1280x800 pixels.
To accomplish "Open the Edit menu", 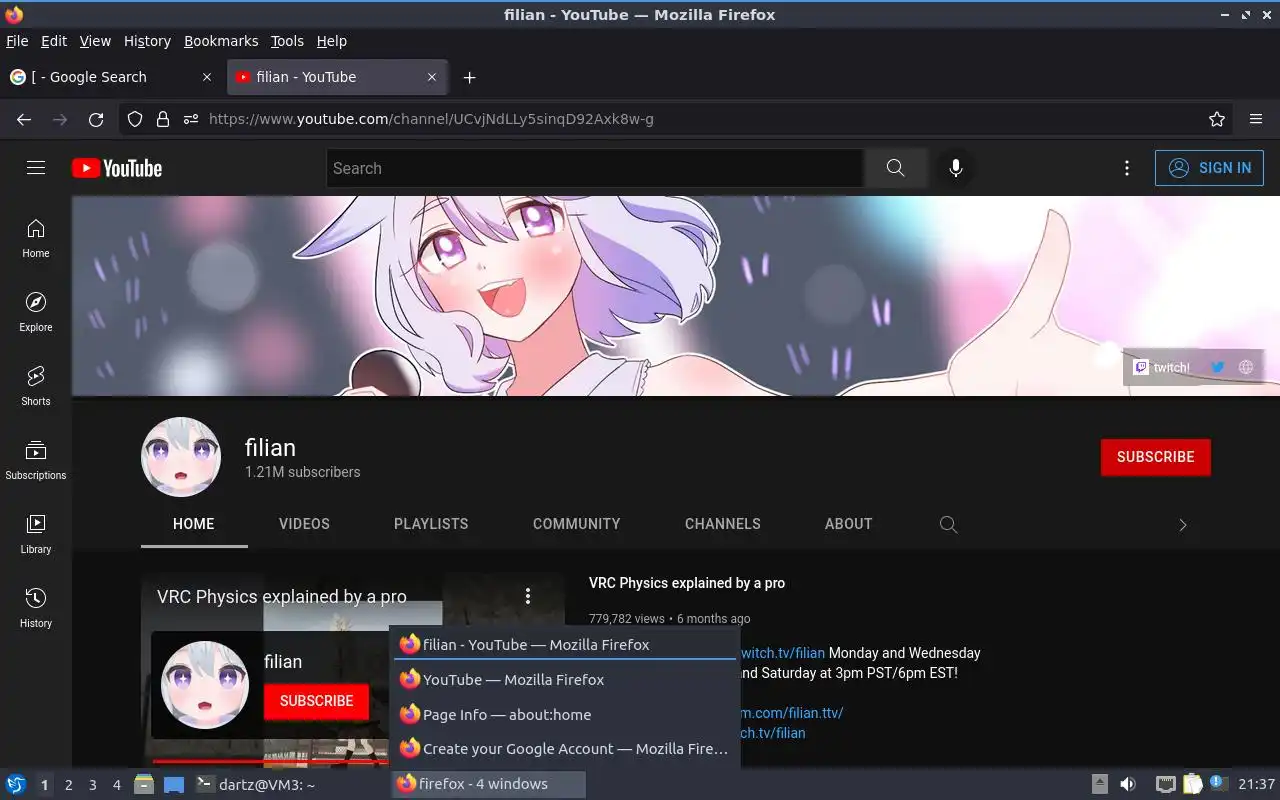I will (x=54, y=41).
